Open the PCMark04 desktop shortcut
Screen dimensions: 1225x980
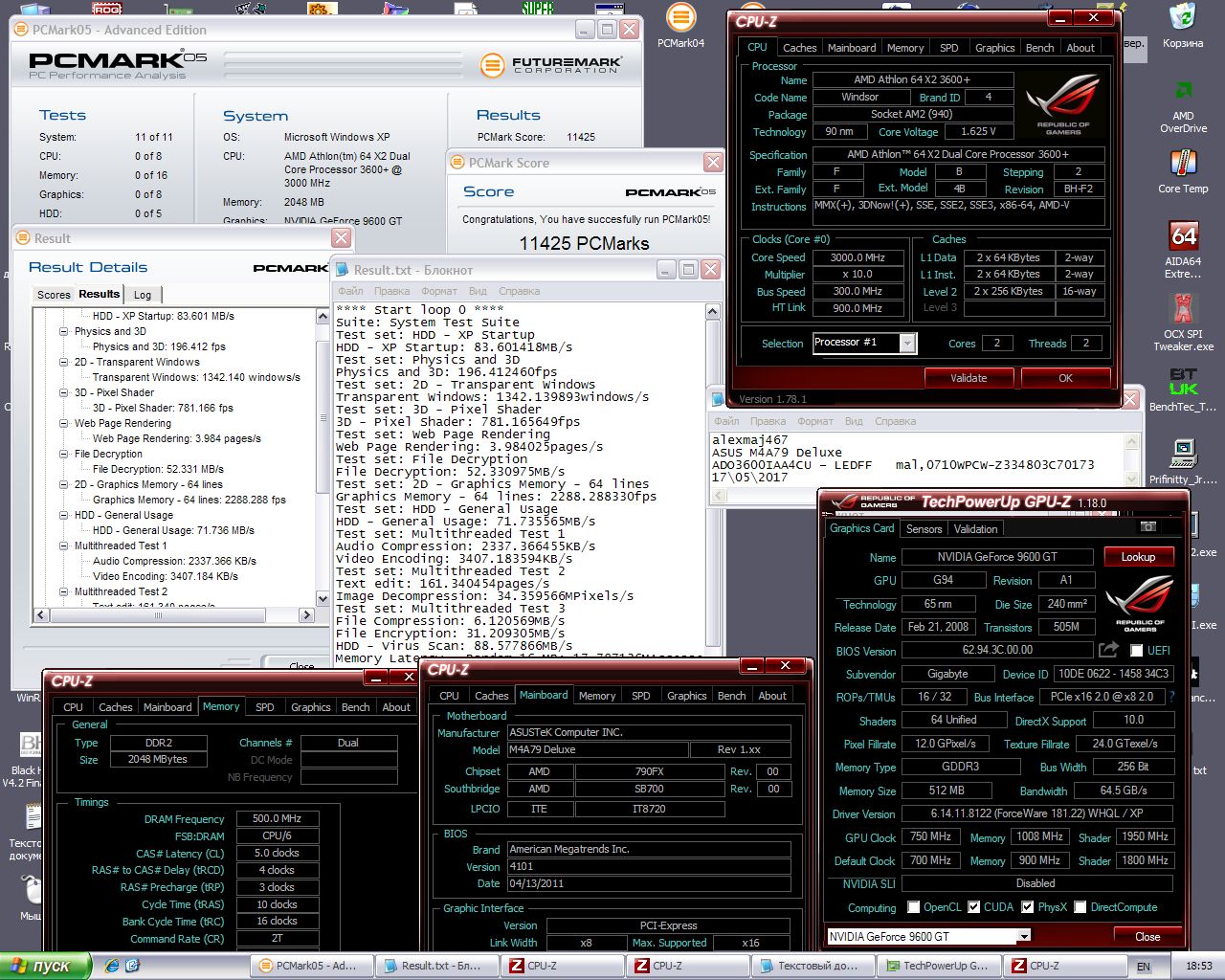click(x=680, y=26)
